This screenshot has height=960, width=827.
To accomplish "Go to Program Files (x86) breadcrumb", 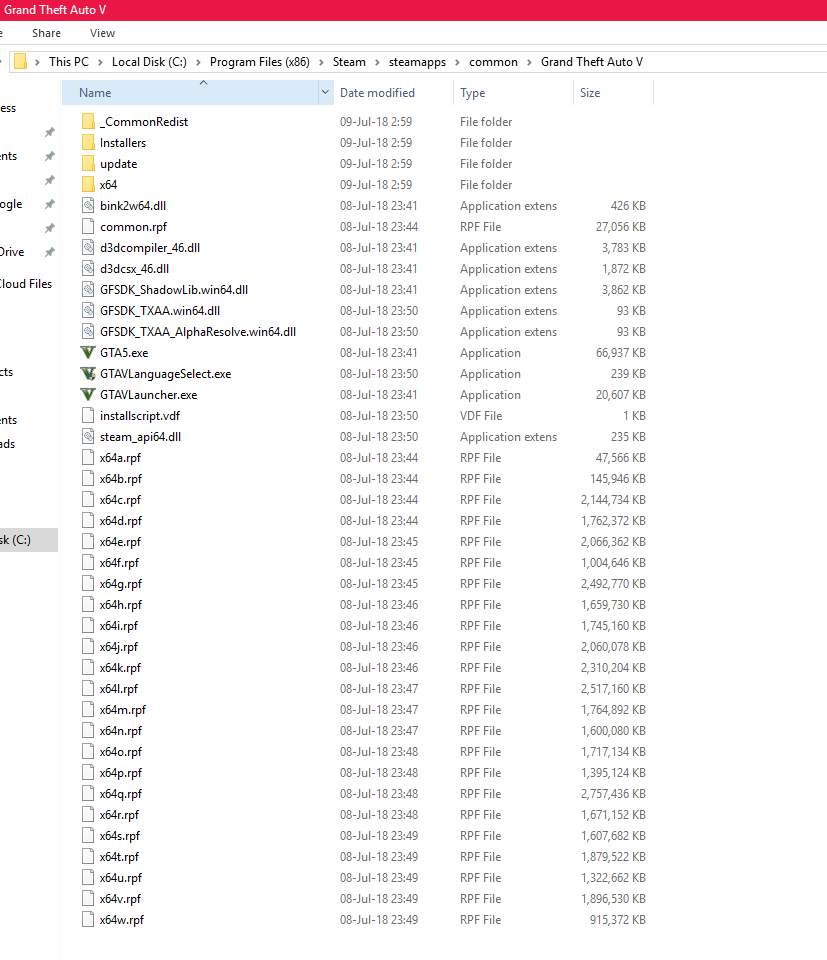I will click(260, 62).
